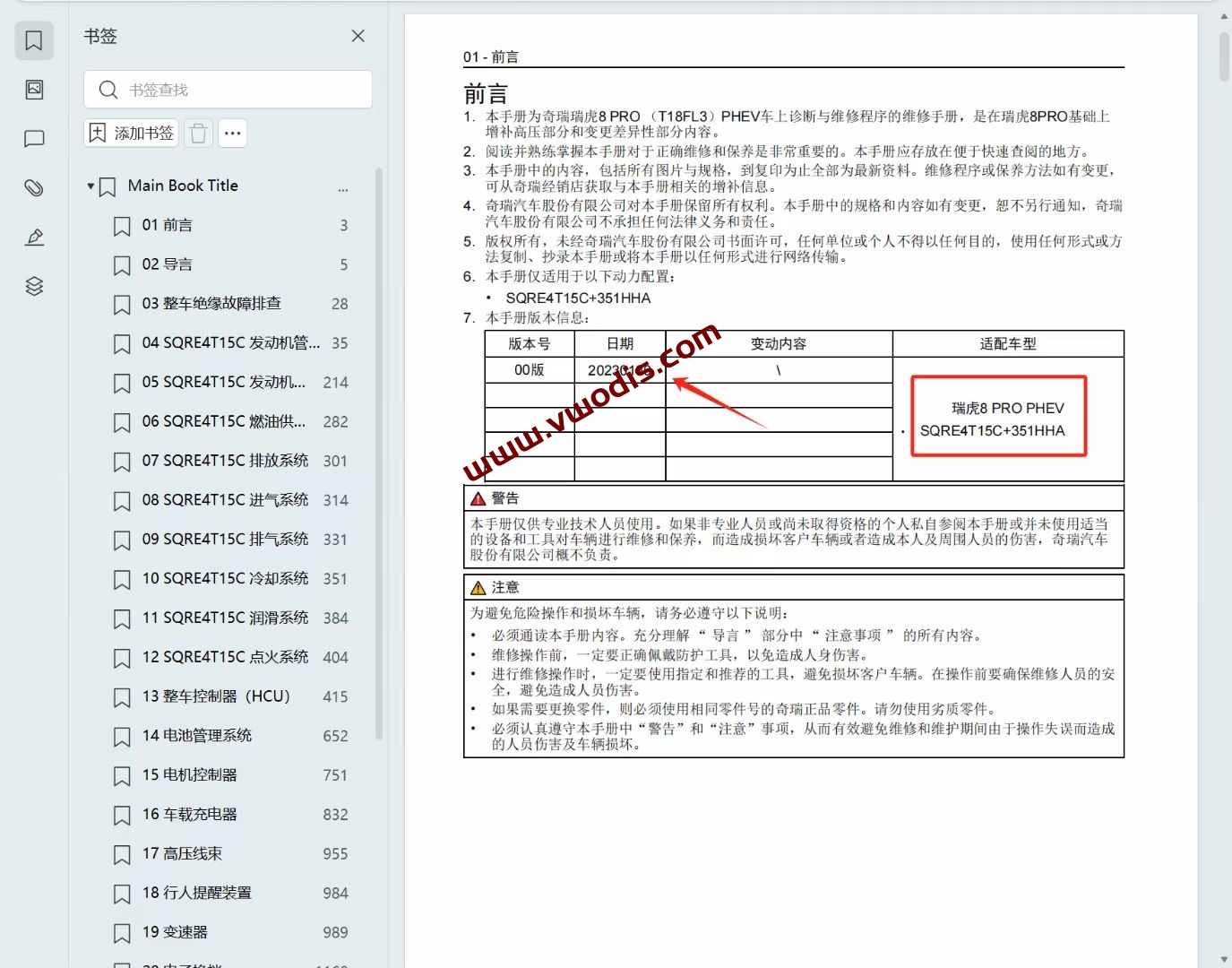
Task: Go to bookmark 02 导言
Action: coord(168,264)
